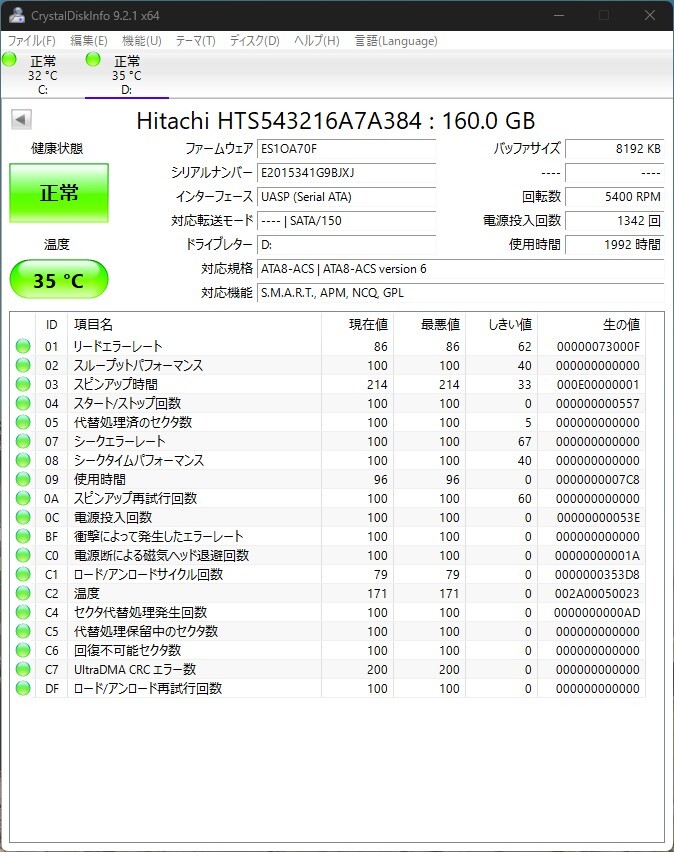Click the interface field UASP (Serial ATA)
Screen dimensions: 674x852
click(346, 197)
